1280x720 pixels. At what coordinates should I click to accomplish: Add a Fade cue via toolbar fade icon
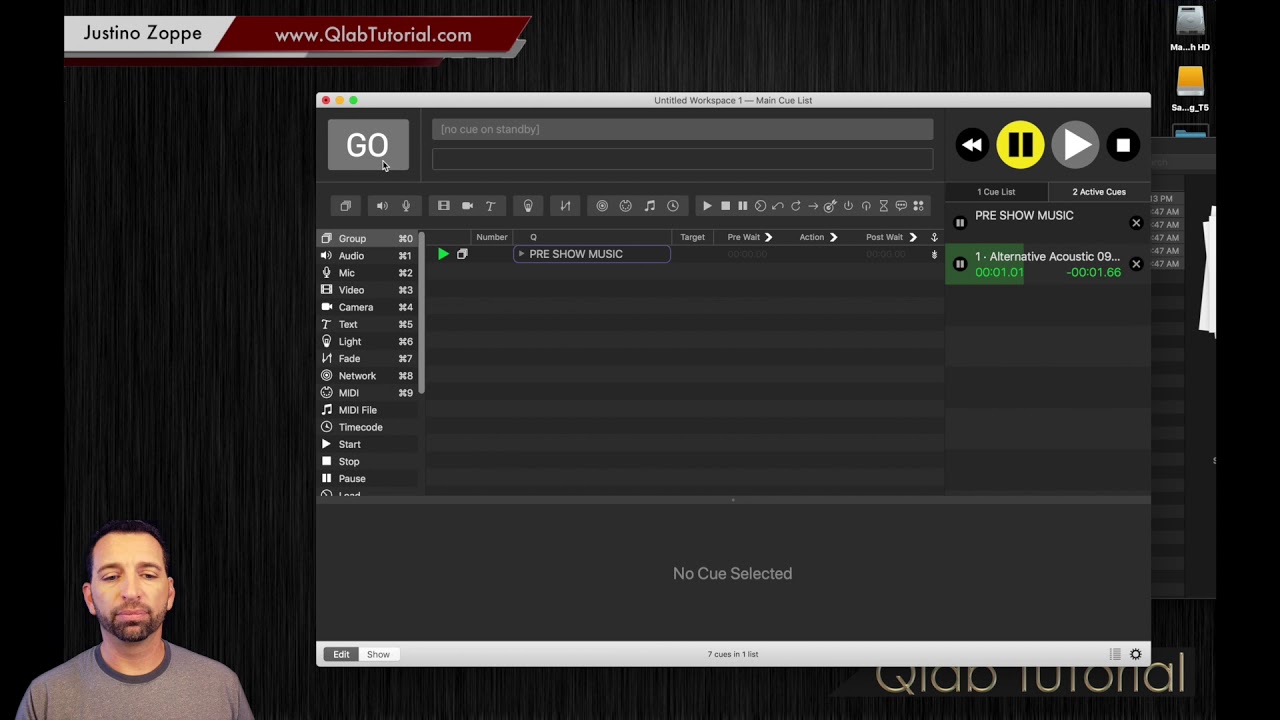[565, 206]
